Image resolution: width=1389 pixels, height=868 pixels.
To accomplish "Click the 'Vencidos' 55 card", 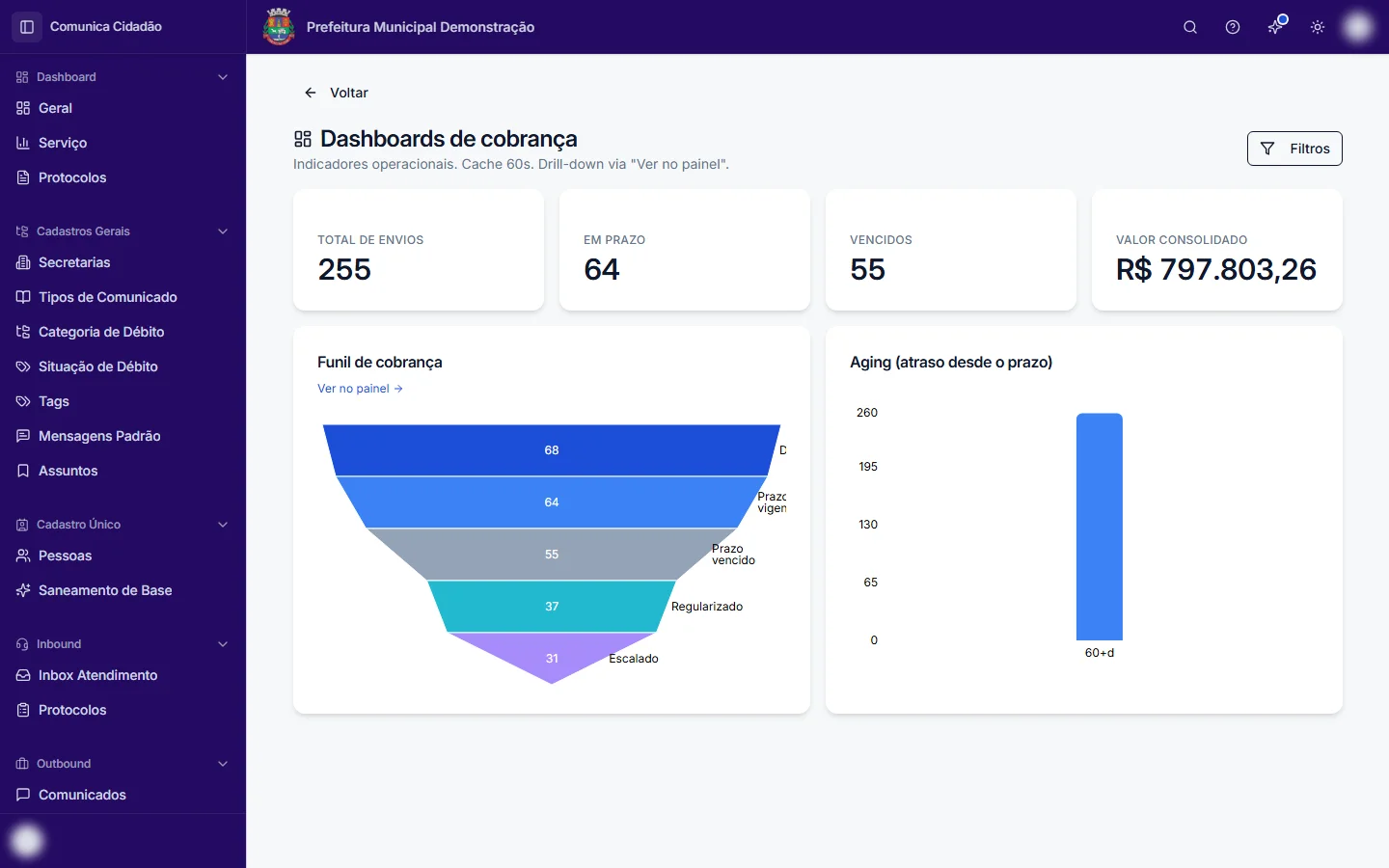I will tap(951, 250).
